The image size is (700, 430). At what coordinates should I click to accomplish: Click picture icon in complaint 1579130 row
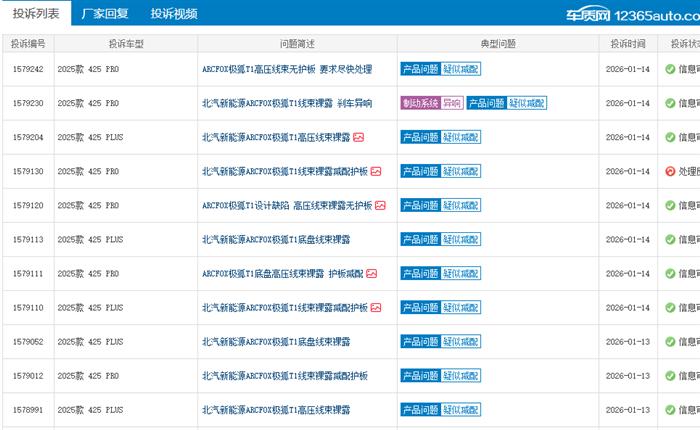pyautogui.click(x=376, y=171)
